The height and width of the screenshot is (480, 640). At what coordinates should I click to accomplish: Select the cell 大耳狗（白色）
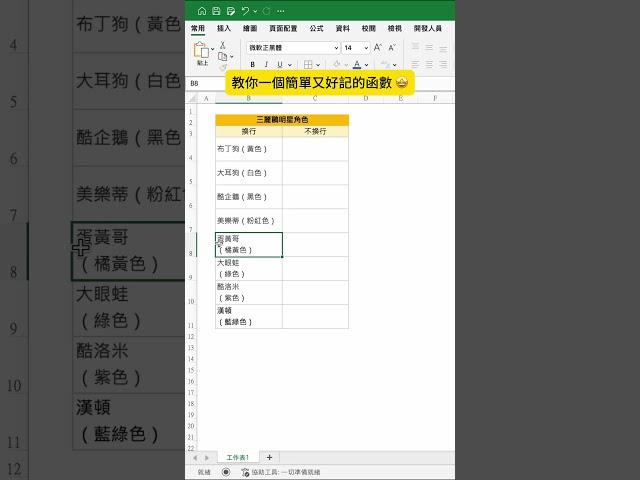click(249, 173)
